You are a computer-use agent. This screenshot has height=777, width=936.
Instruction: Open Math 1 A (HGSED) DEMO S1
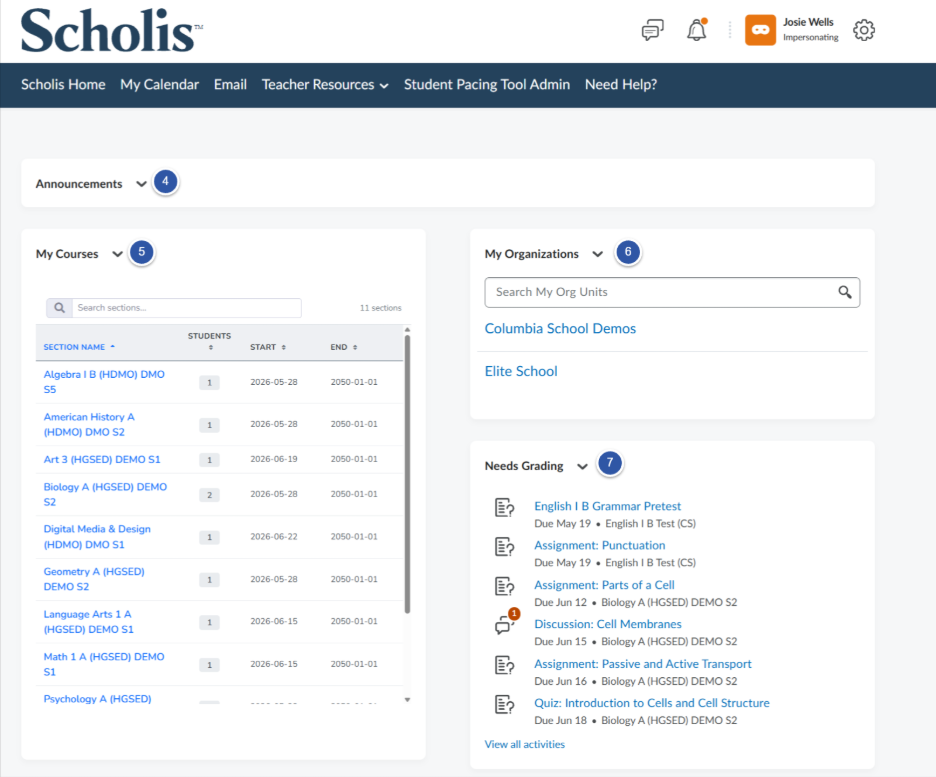[x=104, y=664]
